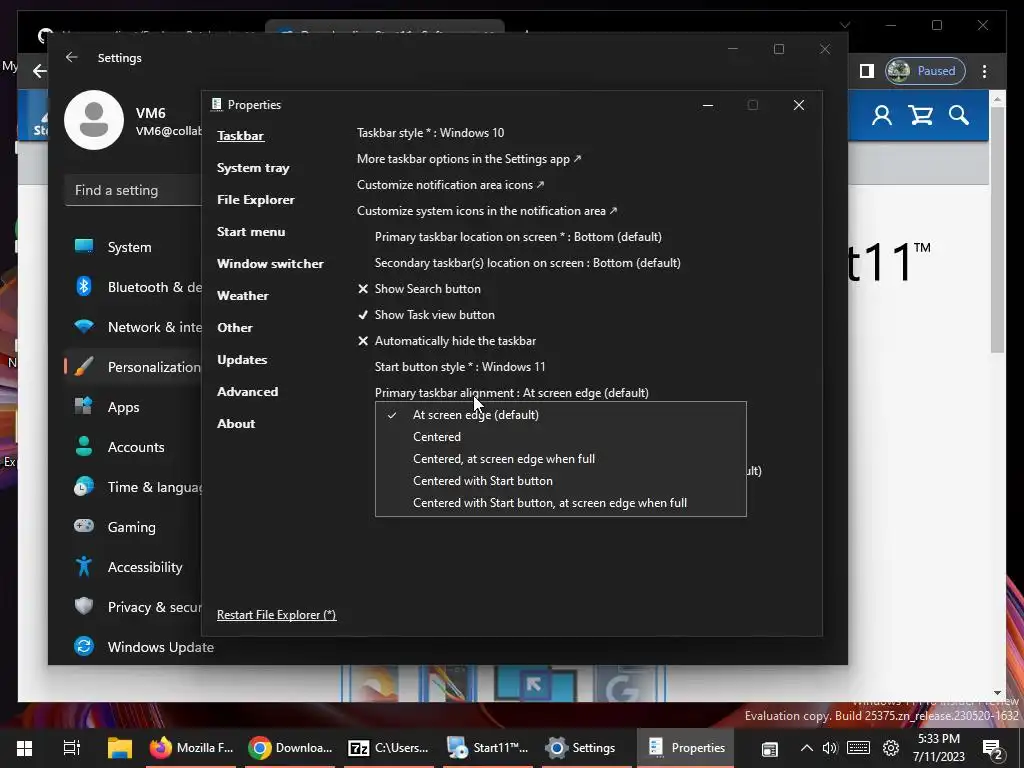Image resolution: width=1024 pixels, height=768 pixels.
Task: Choose the Centered alignment option
Action: click(560, 437)
